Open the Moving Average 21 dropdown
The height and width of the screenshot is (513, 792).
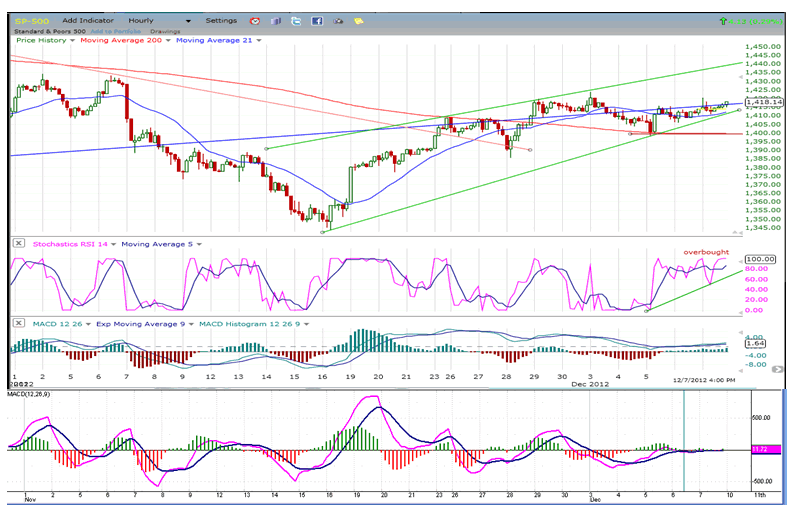coord(260,40)
